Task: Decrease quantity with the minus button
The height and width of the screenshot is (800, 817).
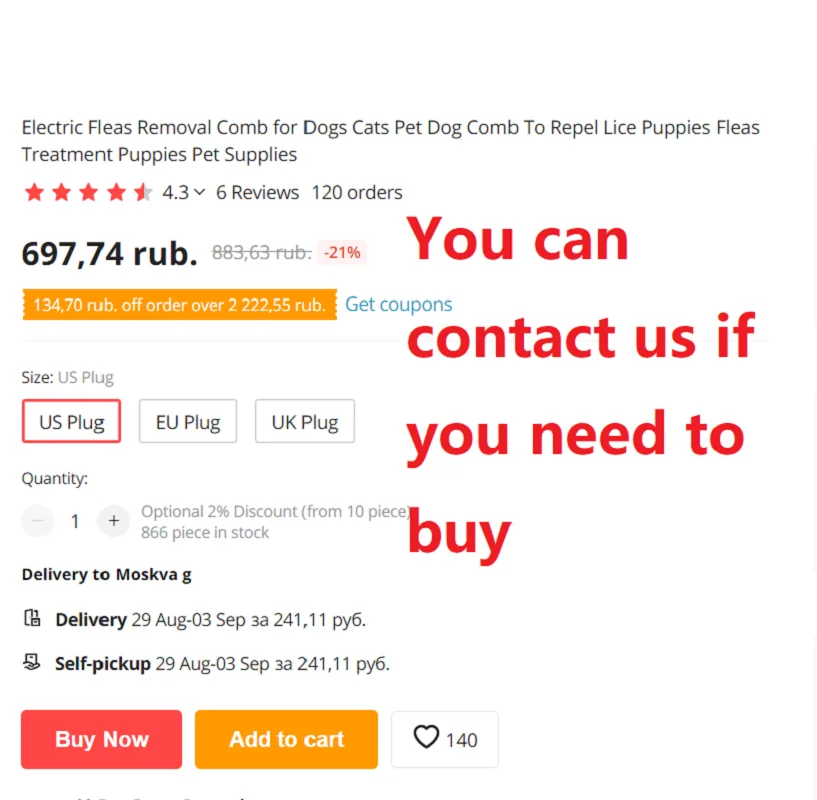Action: point(38,520)
